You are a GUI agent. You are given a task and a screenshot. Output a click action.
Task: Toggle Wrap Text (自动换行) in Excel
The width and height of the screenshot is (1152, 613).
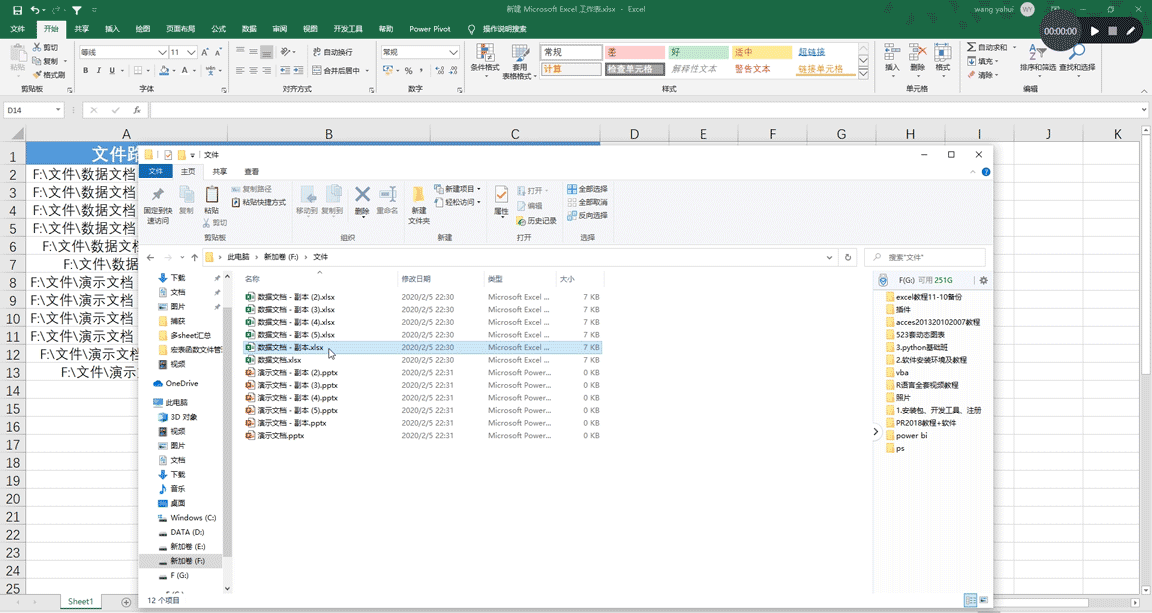click(332, 52)
